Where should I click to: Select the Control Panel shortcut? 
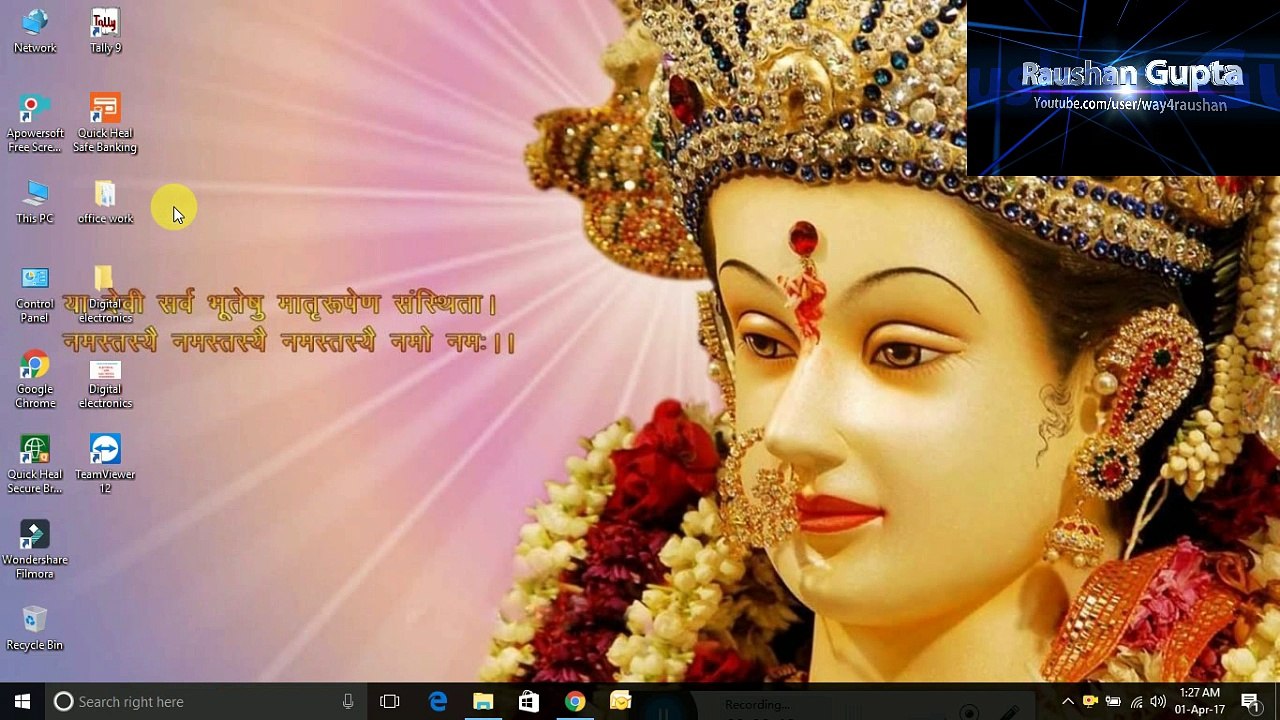point(35,295)
